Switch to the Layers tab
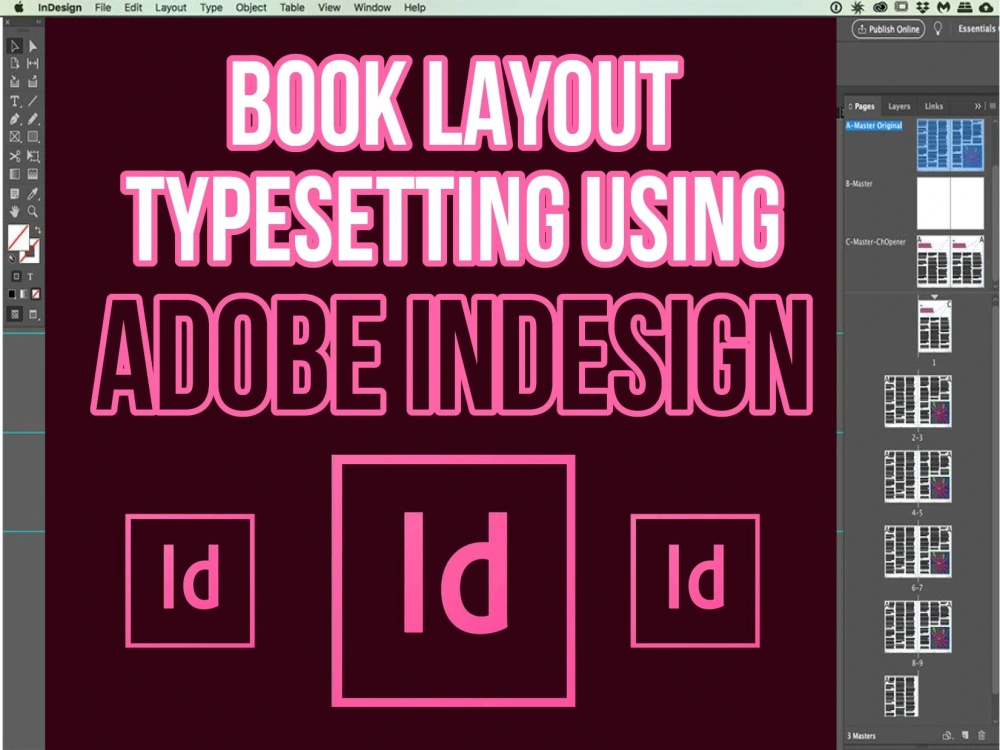Image resolution: width=1000 pixels, height=750 pixels. (x=899, y=107)
